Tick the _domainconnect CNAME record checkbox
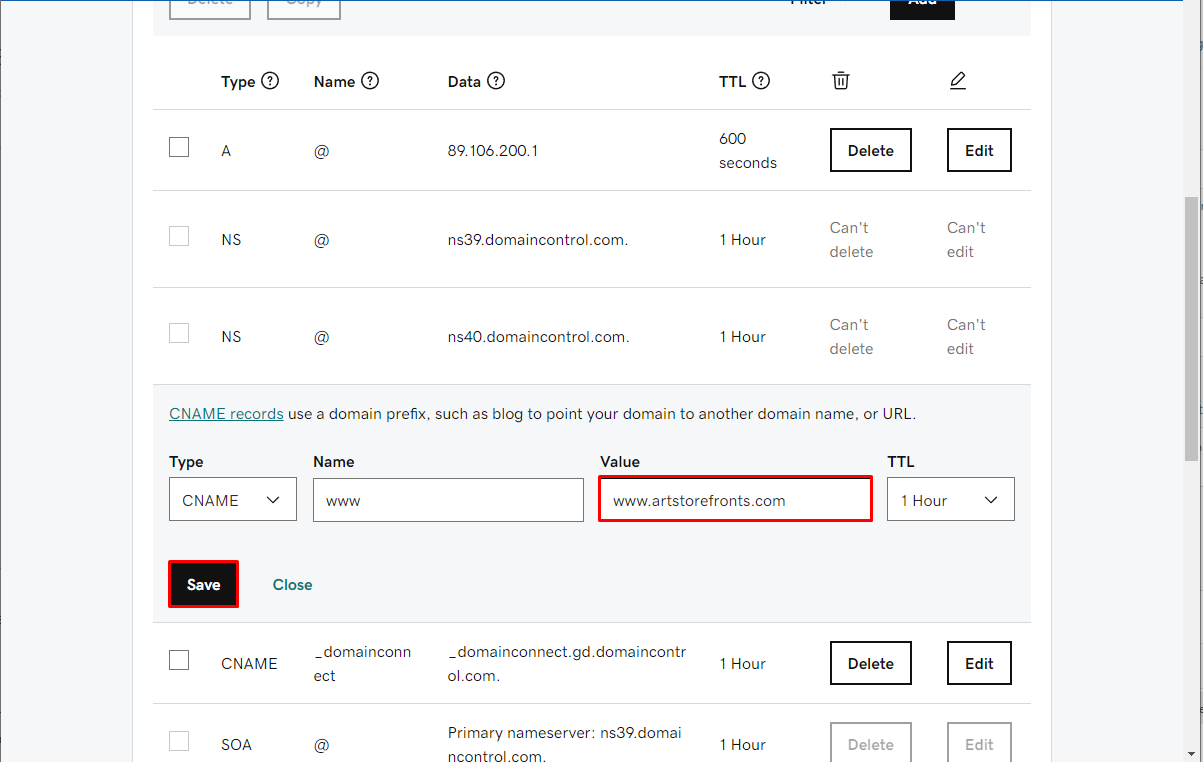Viewport: 1203px width, 762px height. coord(179,660)
